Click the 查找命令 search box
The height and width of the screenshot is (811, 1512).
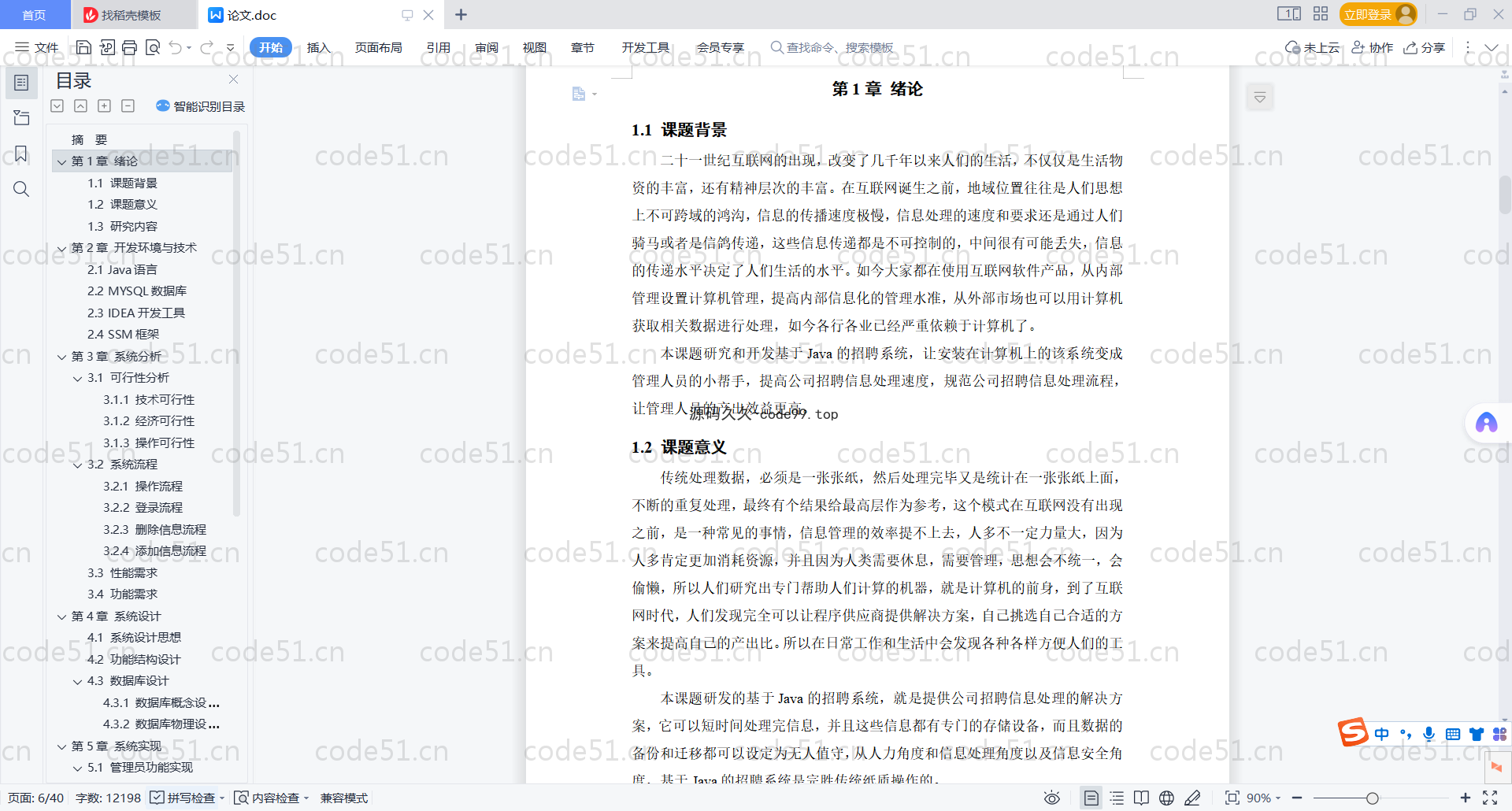[x=833, y=47]
